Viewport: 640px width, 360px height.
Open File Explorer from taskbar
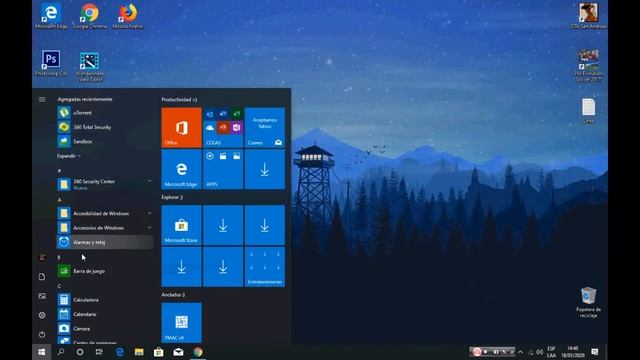coord(139,352)
